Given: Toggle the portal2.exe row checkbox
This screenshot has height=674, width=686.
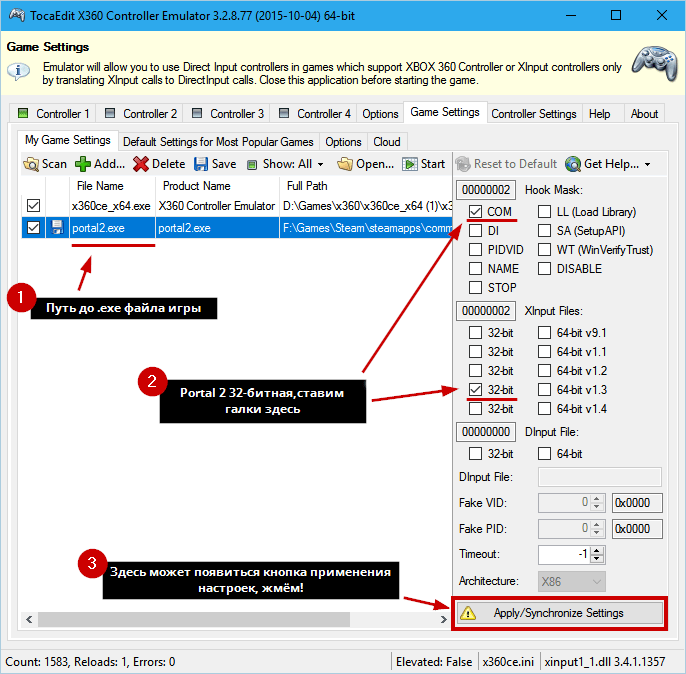Looking at the screenshot, I should pyautogui.click(x=33, y=228).
